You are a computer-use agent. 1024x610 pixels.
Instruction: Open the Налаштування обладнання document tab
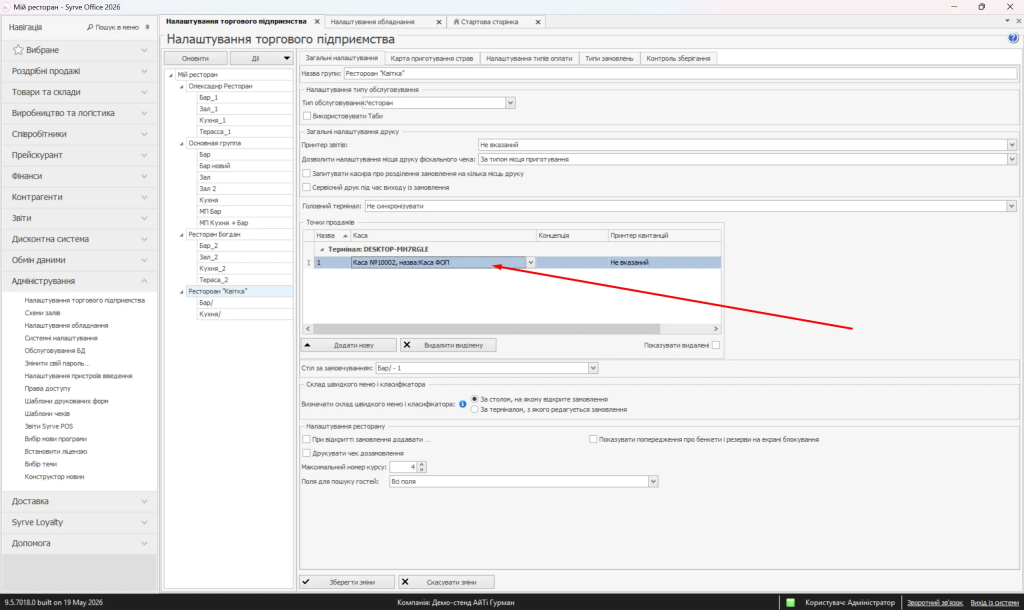pyautogui.click(x=372, y=22)
